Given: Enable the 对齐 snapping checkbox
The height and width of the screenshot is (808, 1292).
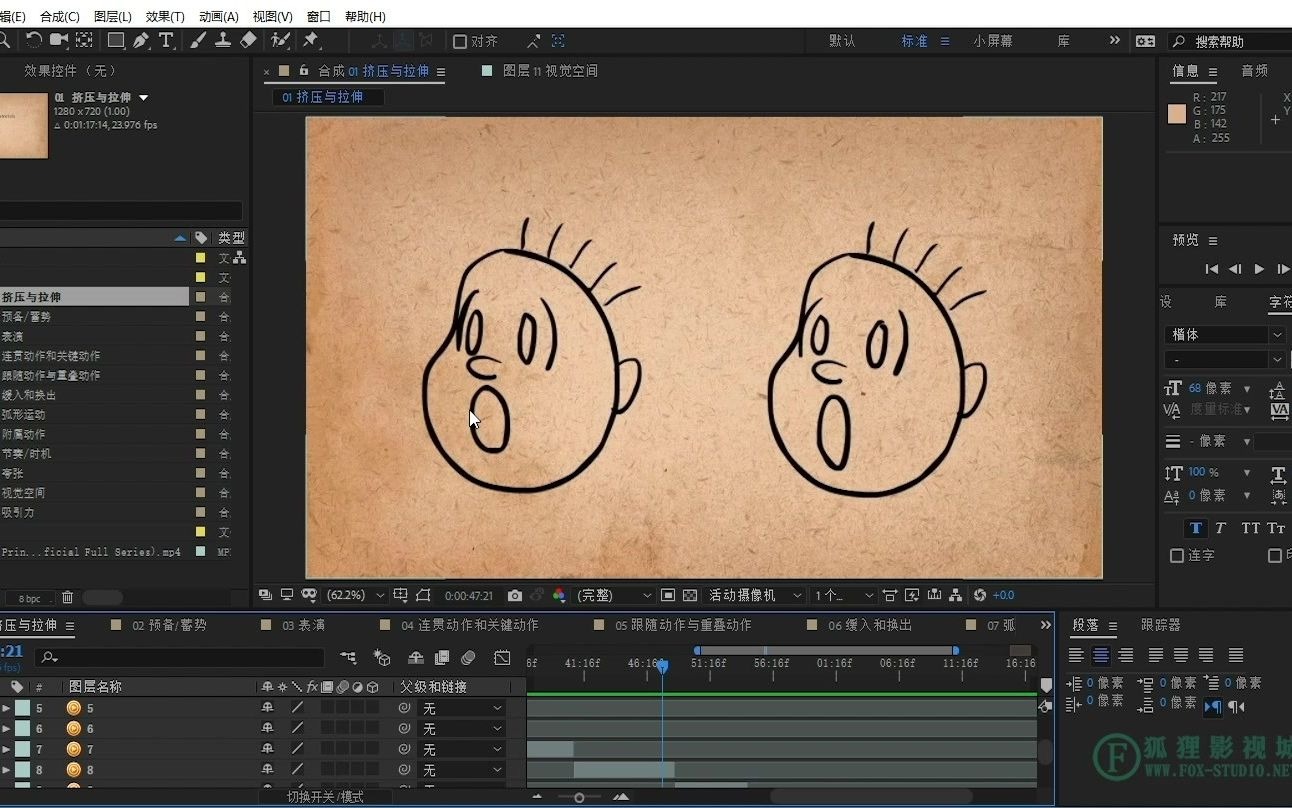Looking at the screenshot, I should point(460,41).
